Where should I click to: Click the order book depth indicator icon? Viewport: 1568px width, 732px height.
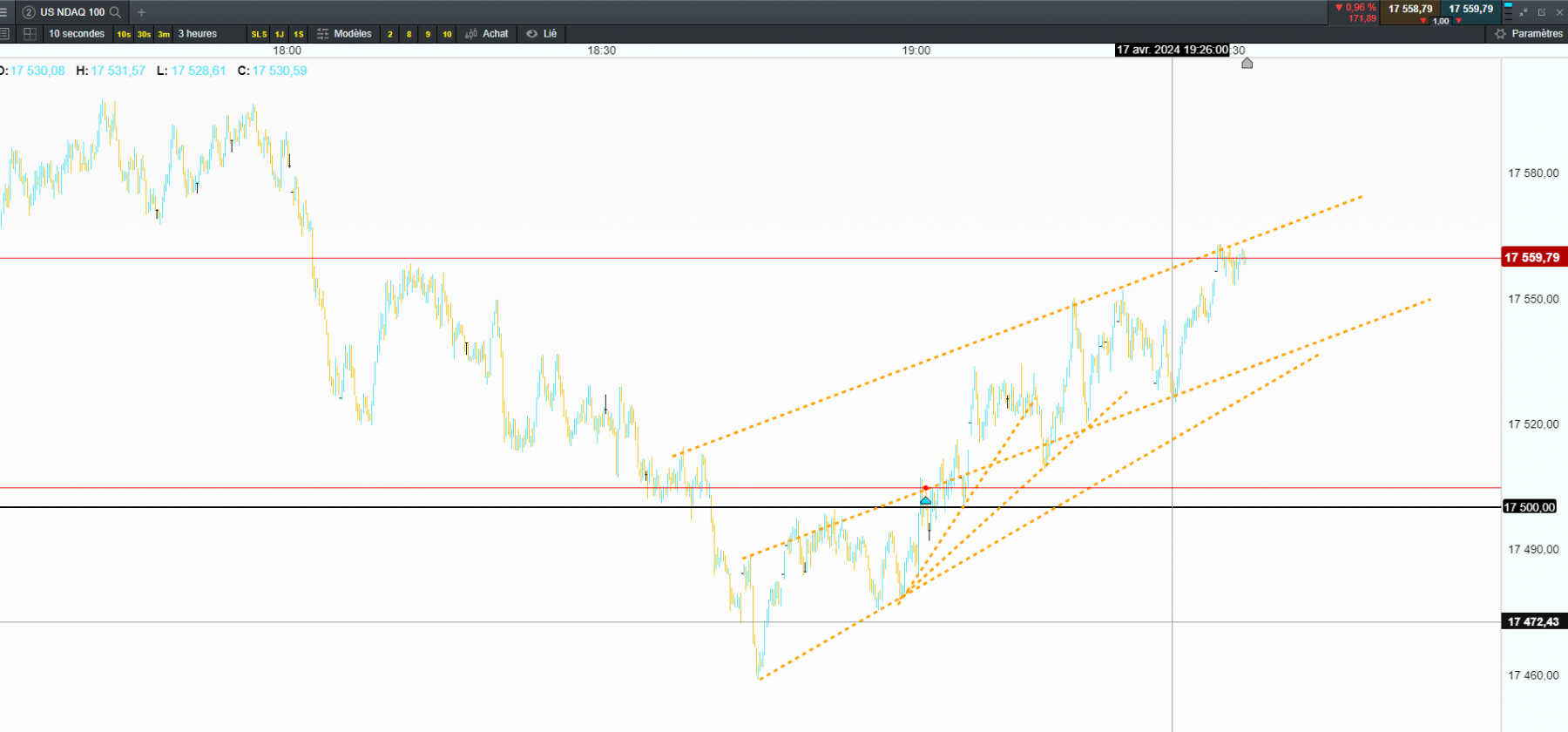1509,12
